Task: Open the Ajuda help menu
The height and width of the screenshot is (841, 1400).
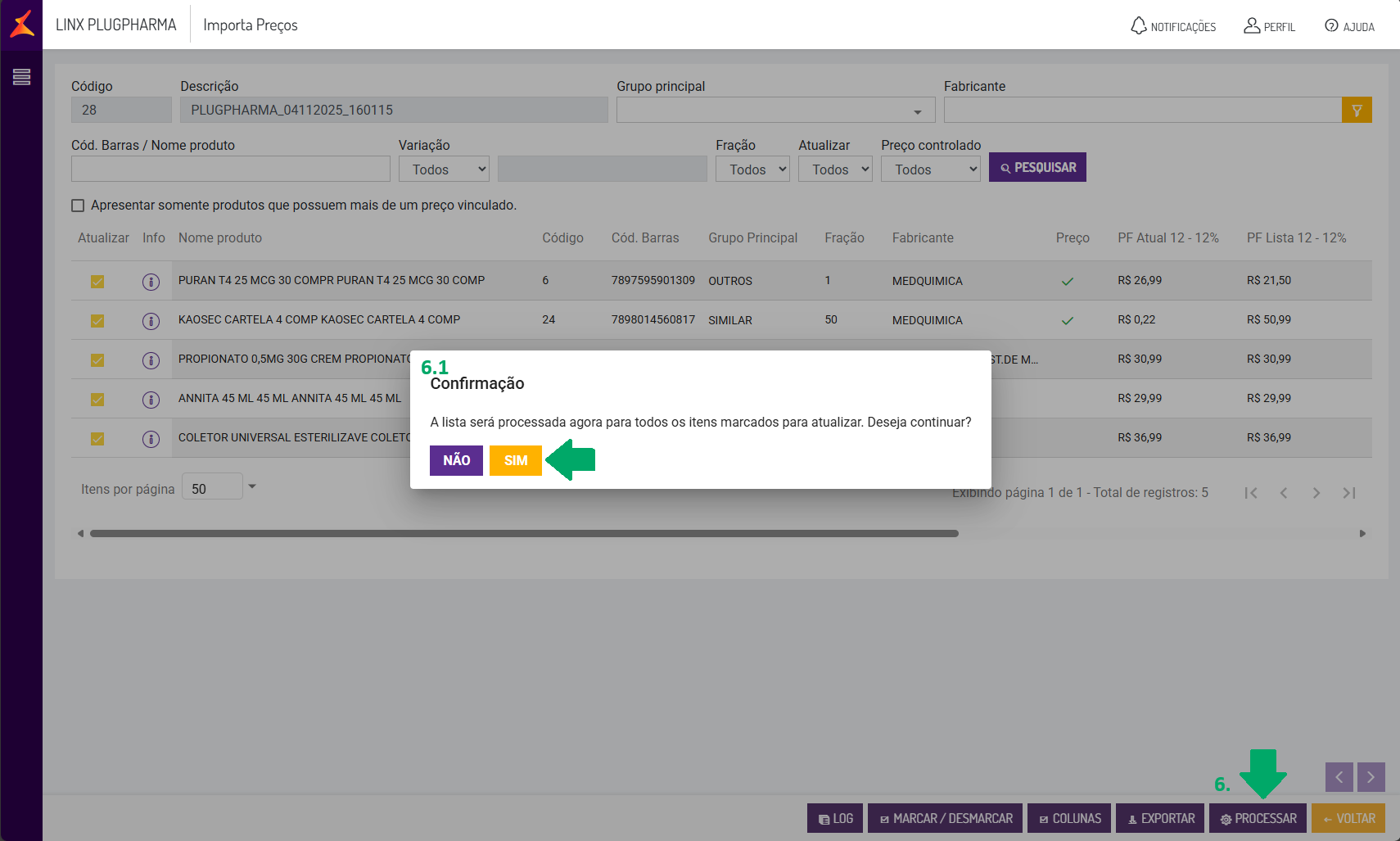Action: click(x=1349, y=26)
